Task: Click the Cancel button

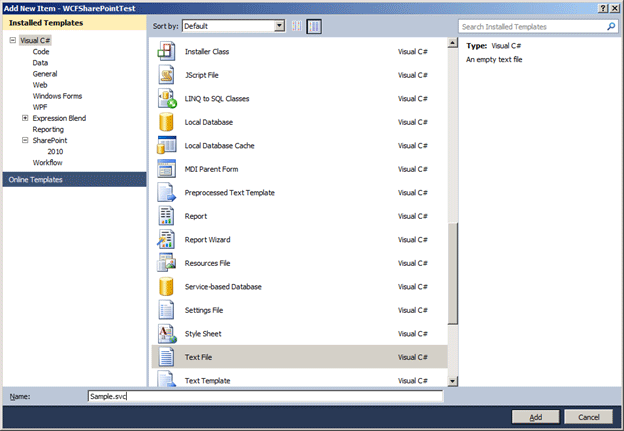Action: click(589, 417)
